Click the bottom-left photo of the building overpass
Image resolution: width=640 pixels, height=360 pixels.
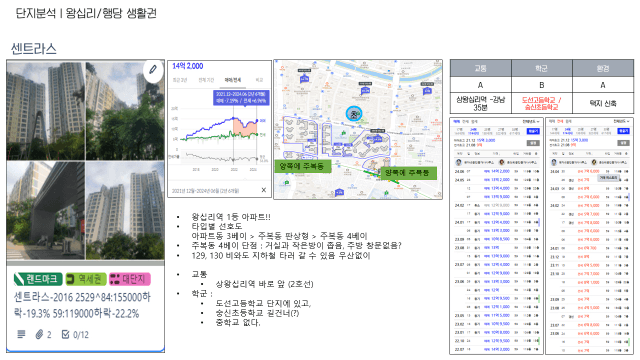pos(46,210)
